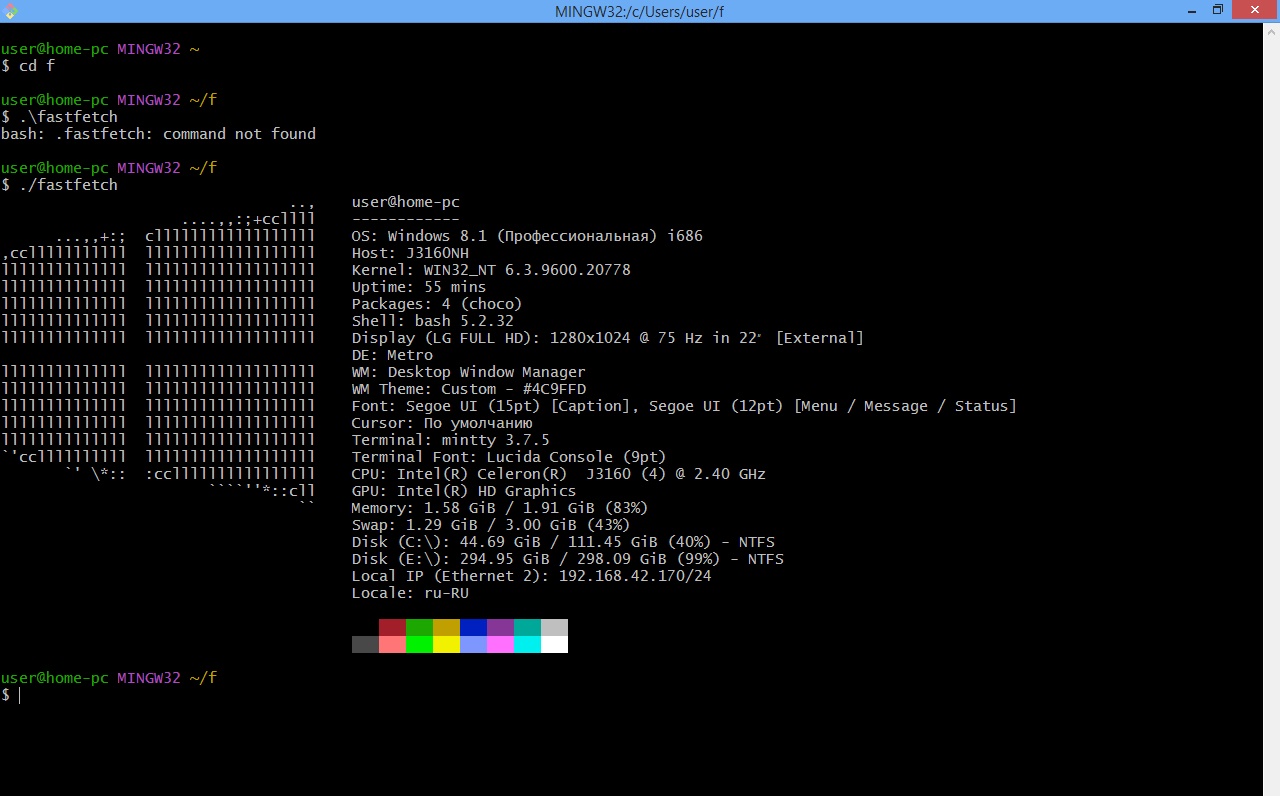This screenshot has width=1280, height=796.
Task: Select the dark gray color block
Action: click(x=365, y=644)
